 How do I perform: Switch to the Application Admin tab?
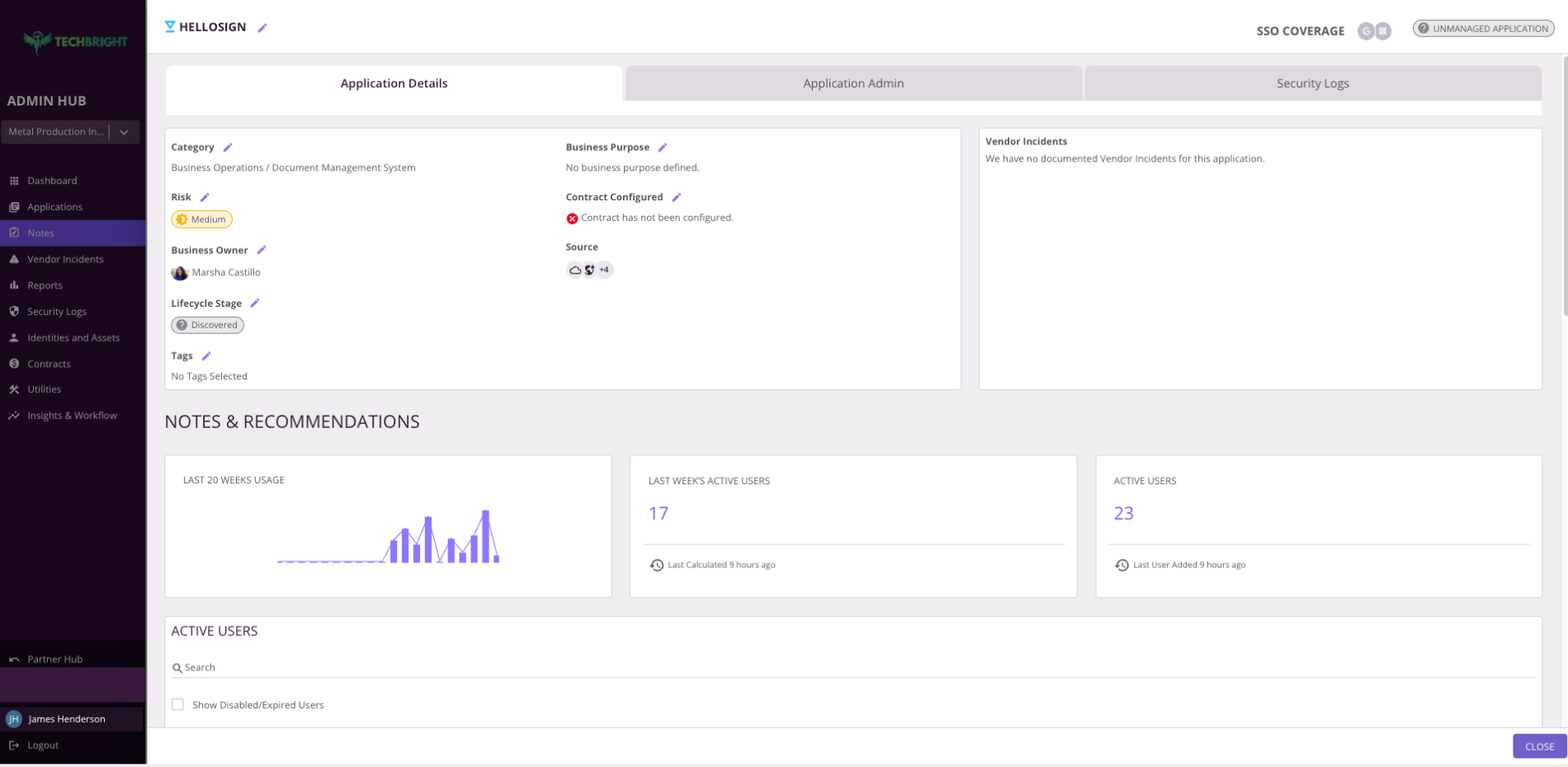coord(852,83)
